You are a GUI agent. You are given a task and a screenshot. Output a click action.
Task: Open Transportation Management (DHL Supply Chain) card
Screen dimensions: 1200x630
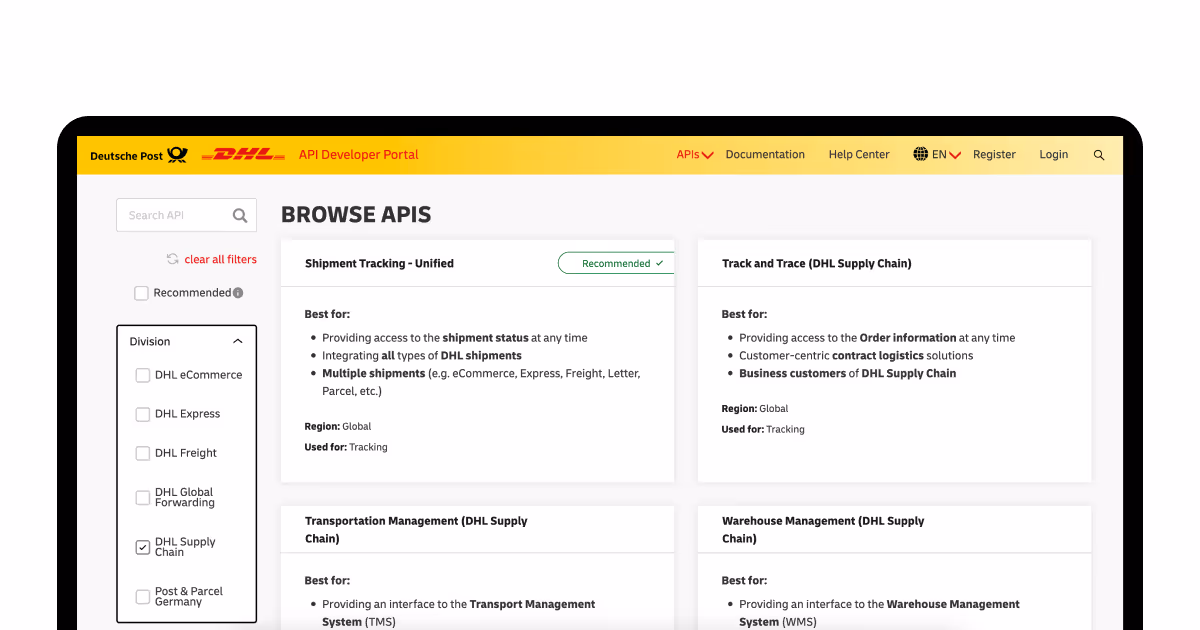coord(416,530)
